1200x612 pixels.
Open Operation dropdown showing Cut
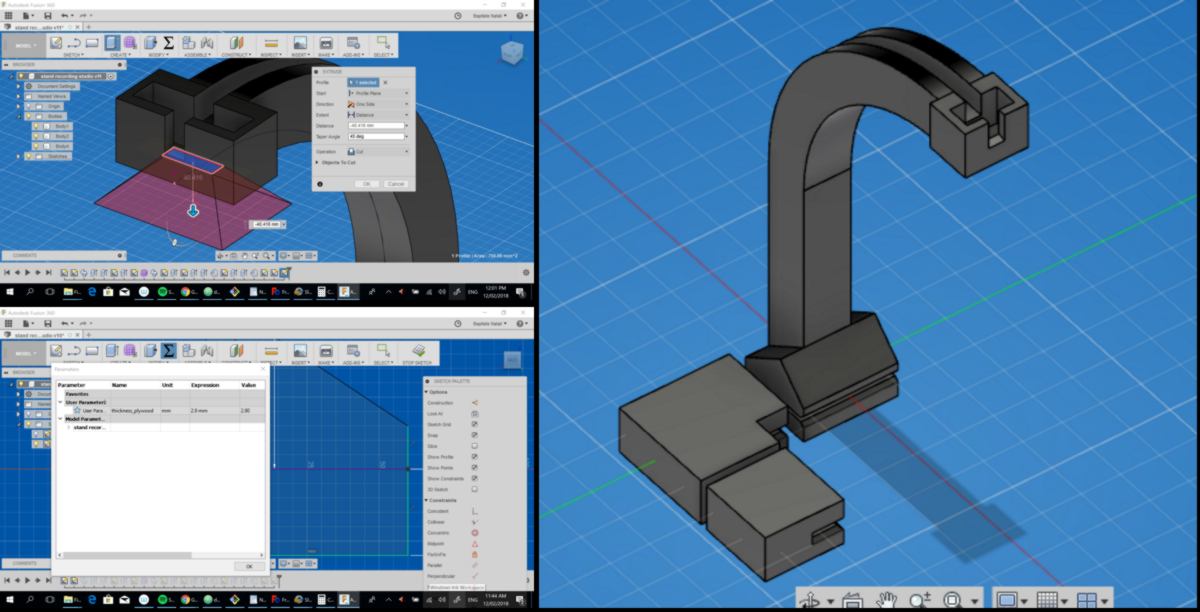(x=378, y=151)
